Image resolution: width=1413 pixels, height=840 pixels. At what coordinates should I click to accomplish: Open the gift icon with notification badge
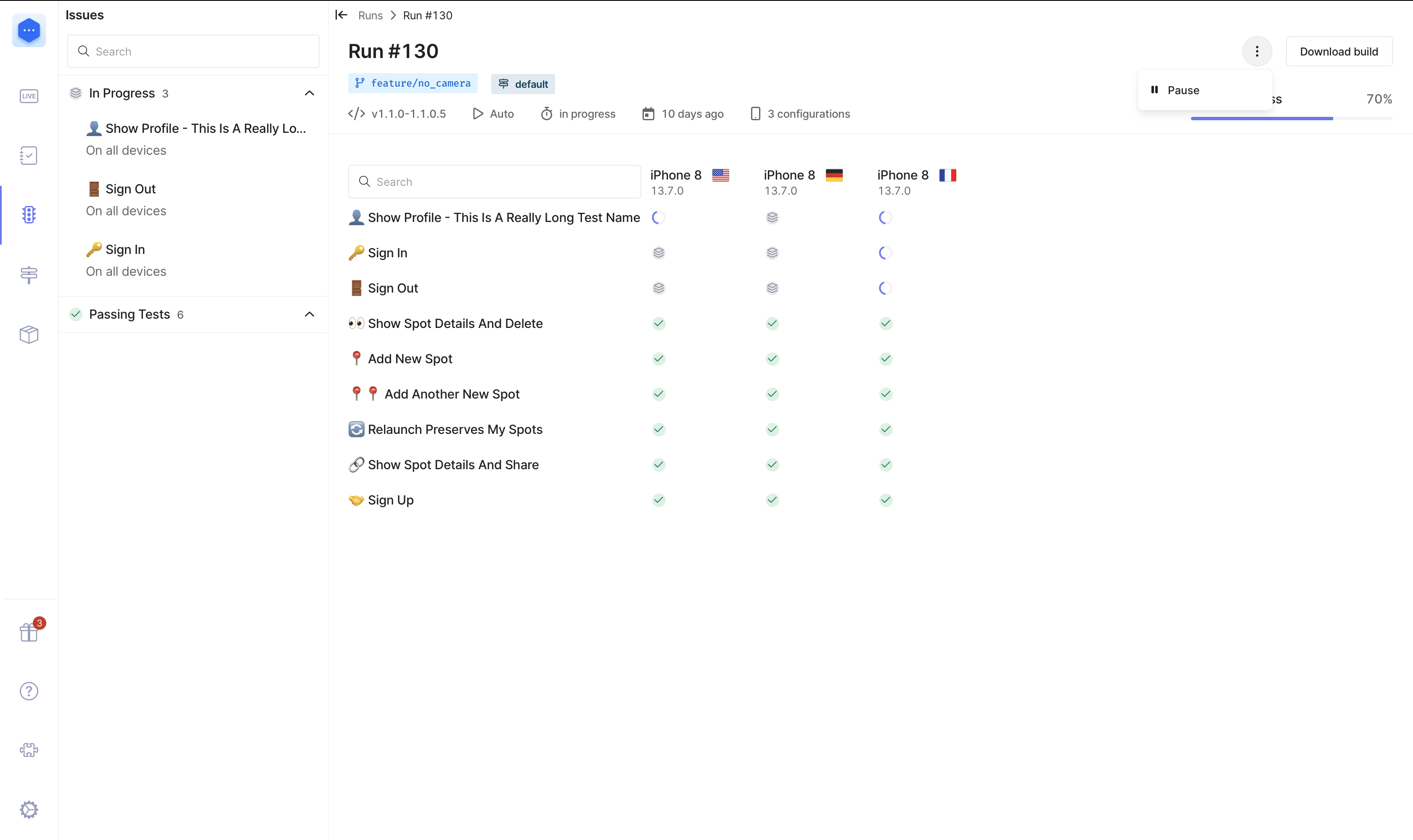click(x=29, y=632)
